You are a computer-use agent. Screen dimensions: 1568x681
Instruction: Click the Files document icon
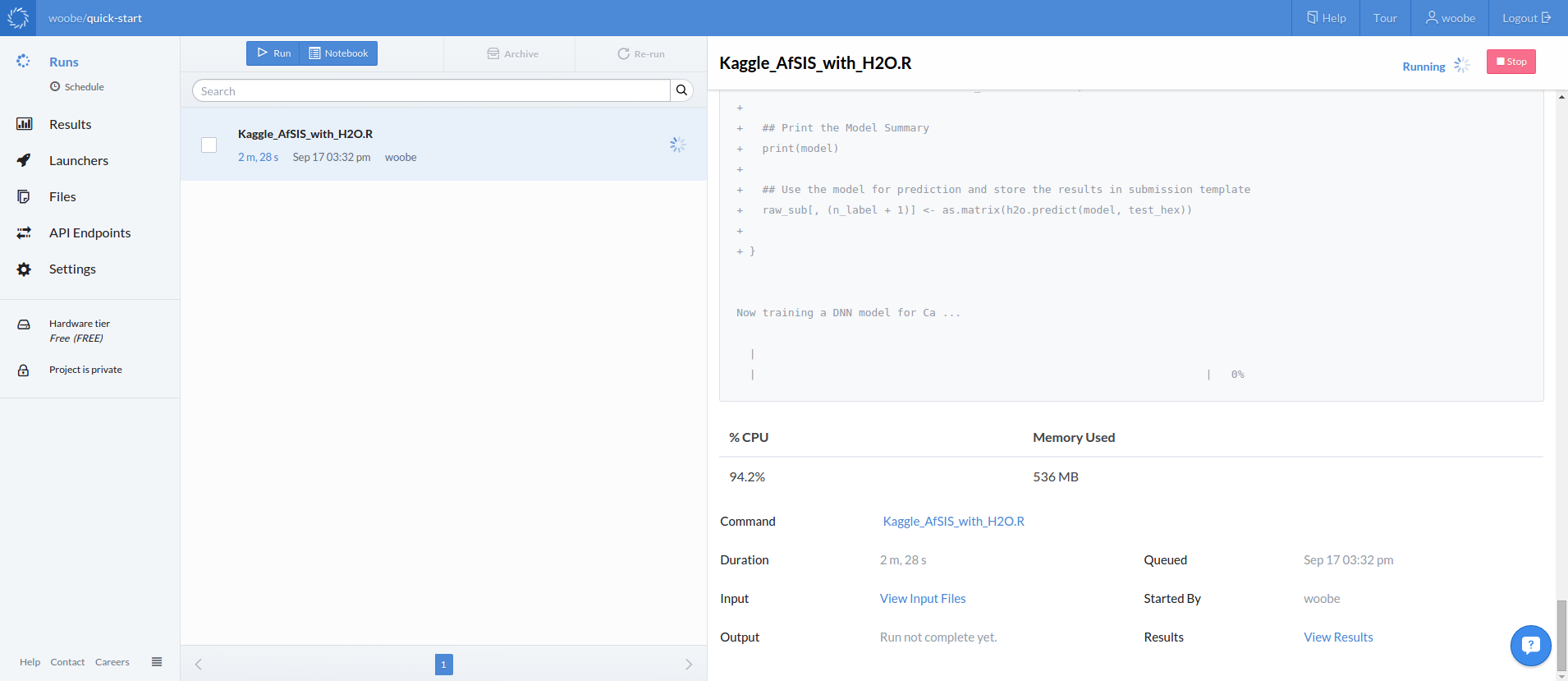[24, 196]
